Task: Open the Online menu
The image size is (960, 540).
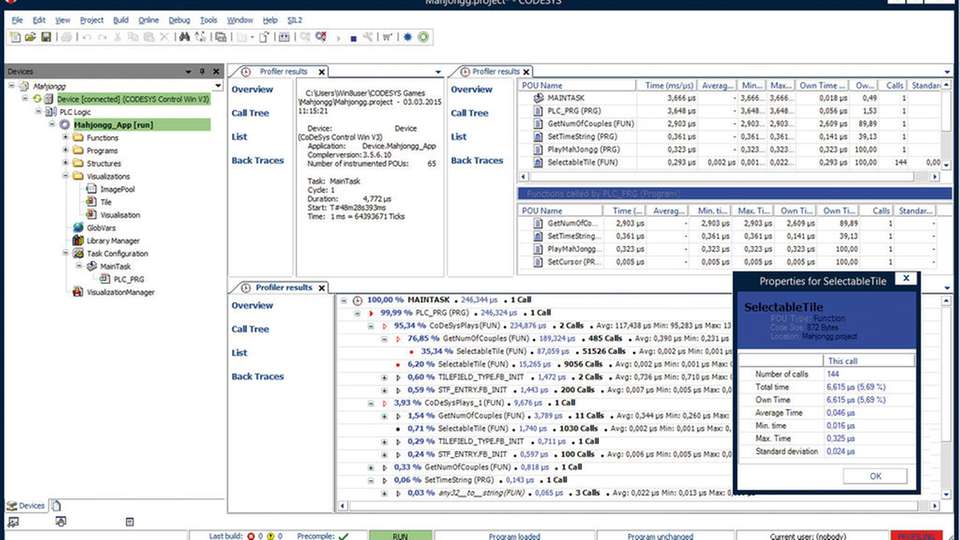Action: click(148, 20)
